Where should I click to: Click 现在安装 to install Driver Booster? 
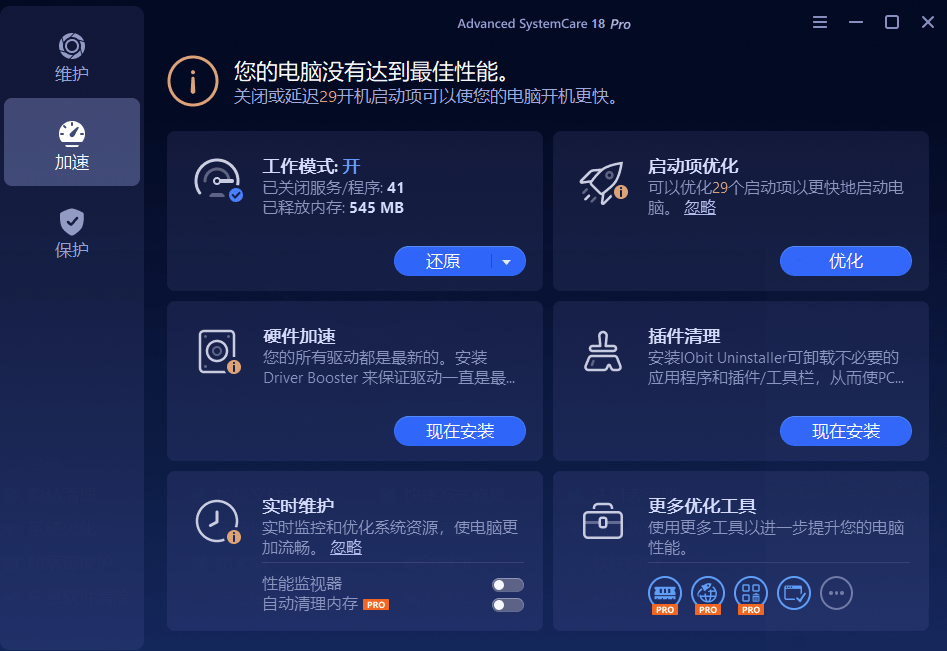click(x=459, y=431)
